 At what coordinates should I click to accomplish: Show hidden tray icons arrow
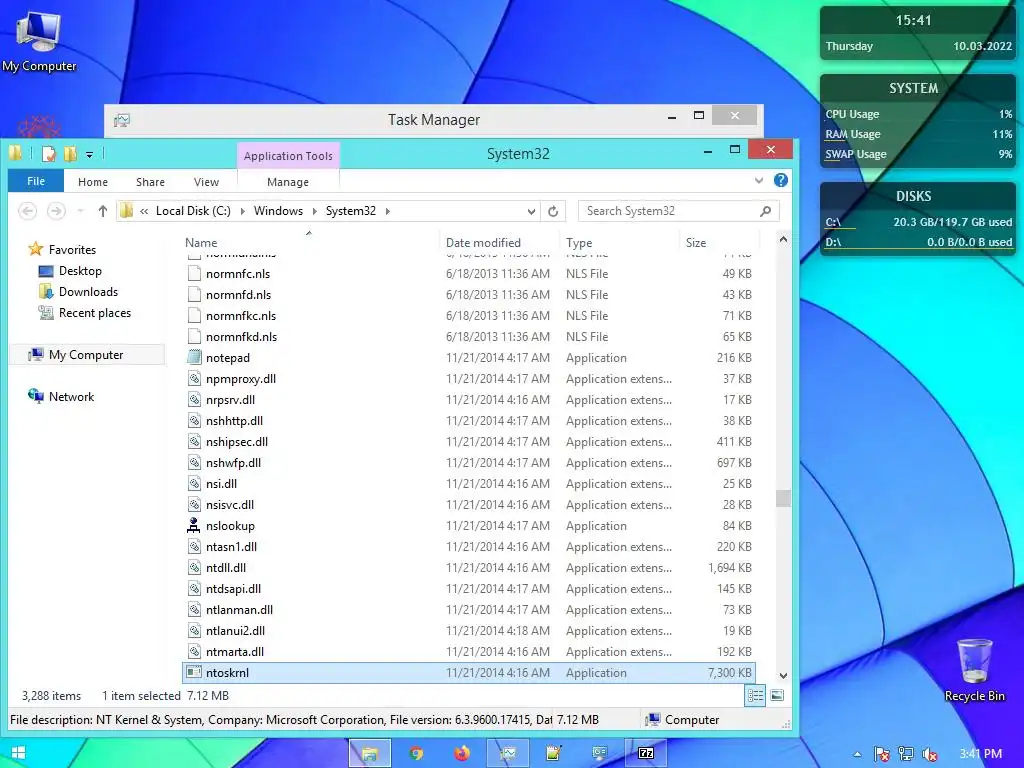857,754
